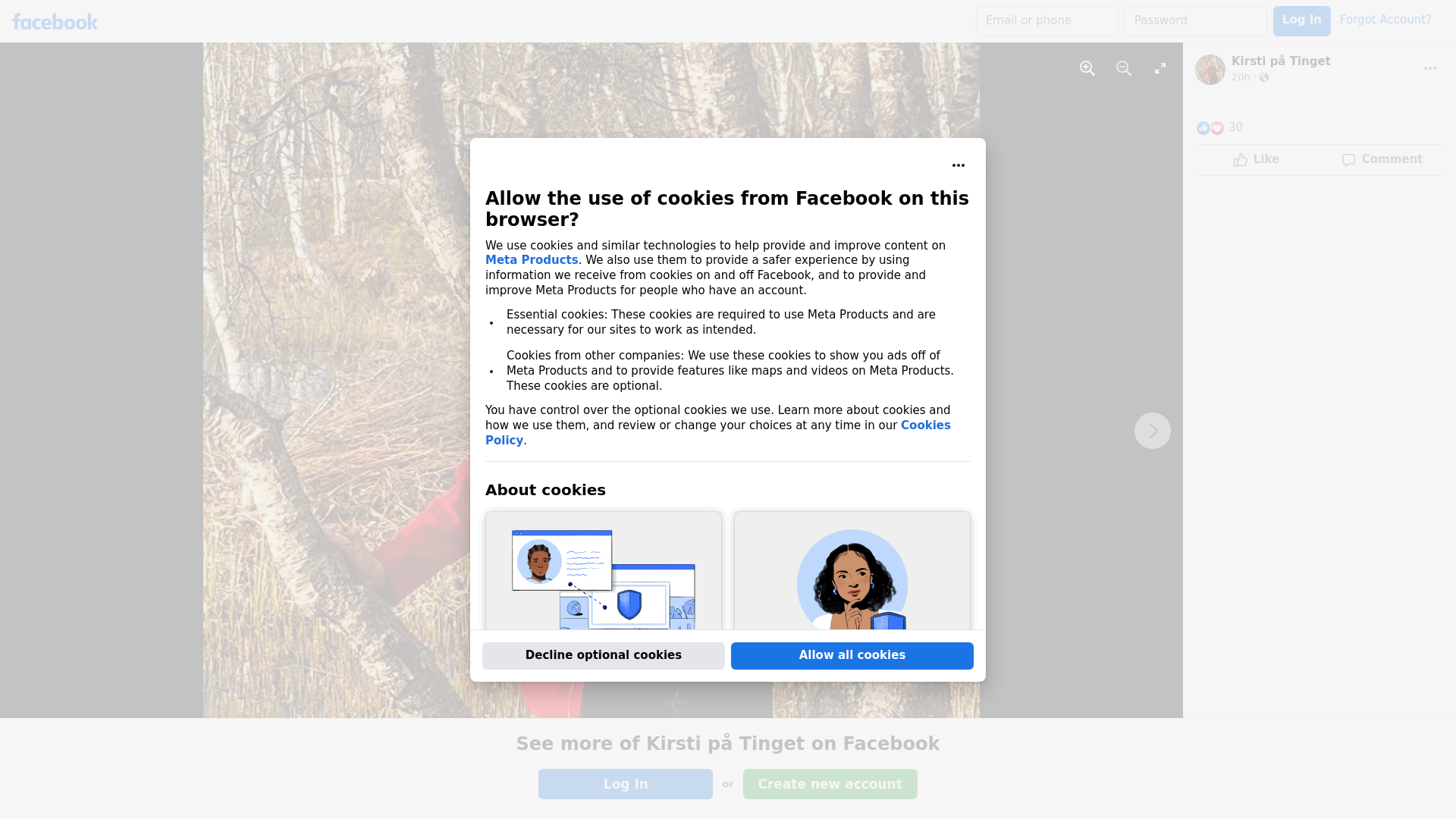Open the Meta Products link
Screen dimensions: 1456x819
coord(532,260)
